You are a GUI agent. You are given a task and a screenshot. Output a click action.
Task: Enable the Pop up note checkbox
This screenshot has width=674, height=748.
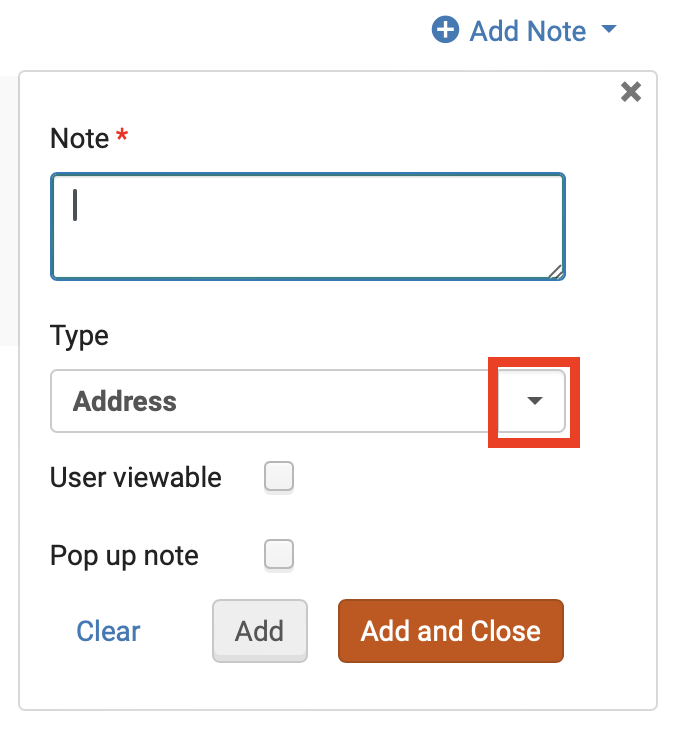tap(279, 555)
